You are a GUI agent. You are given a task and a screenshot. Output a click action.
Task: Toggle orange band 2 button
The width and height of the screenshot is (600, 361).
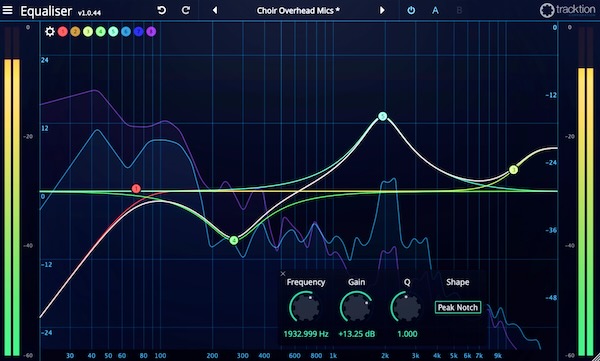[75, 31]
